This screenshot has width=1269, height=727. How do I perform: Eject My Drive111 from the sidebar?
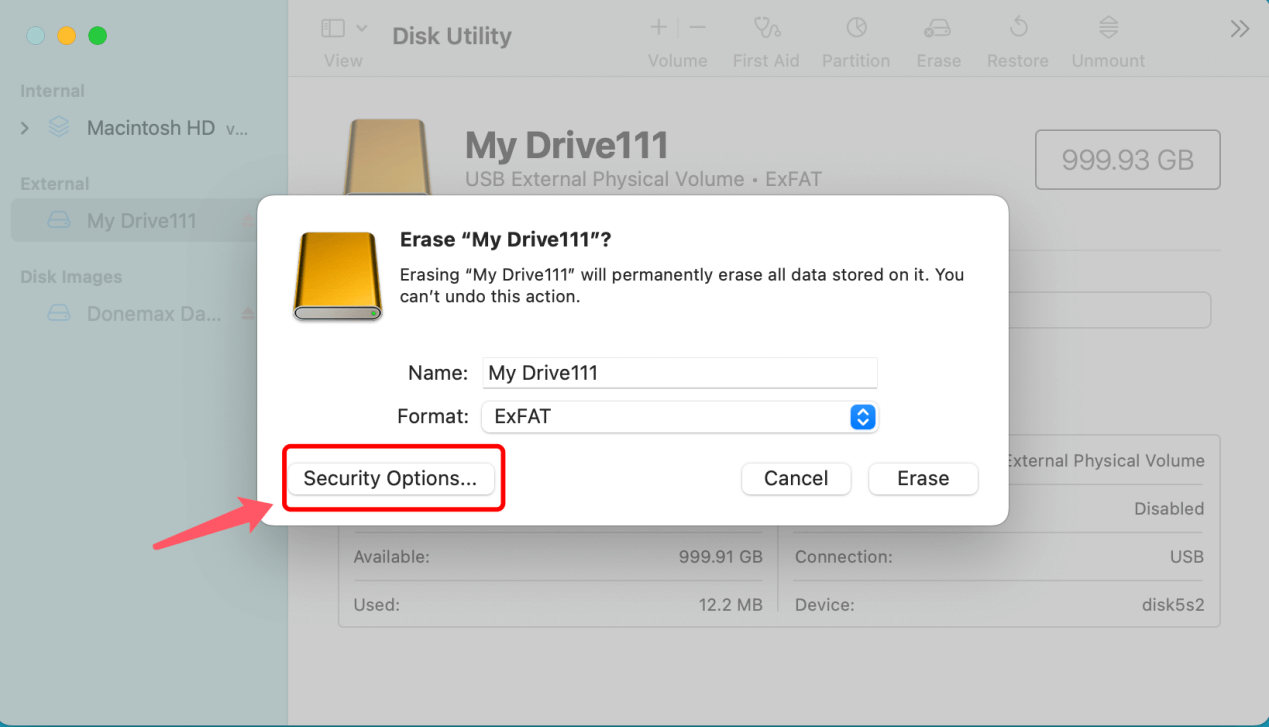246,220
